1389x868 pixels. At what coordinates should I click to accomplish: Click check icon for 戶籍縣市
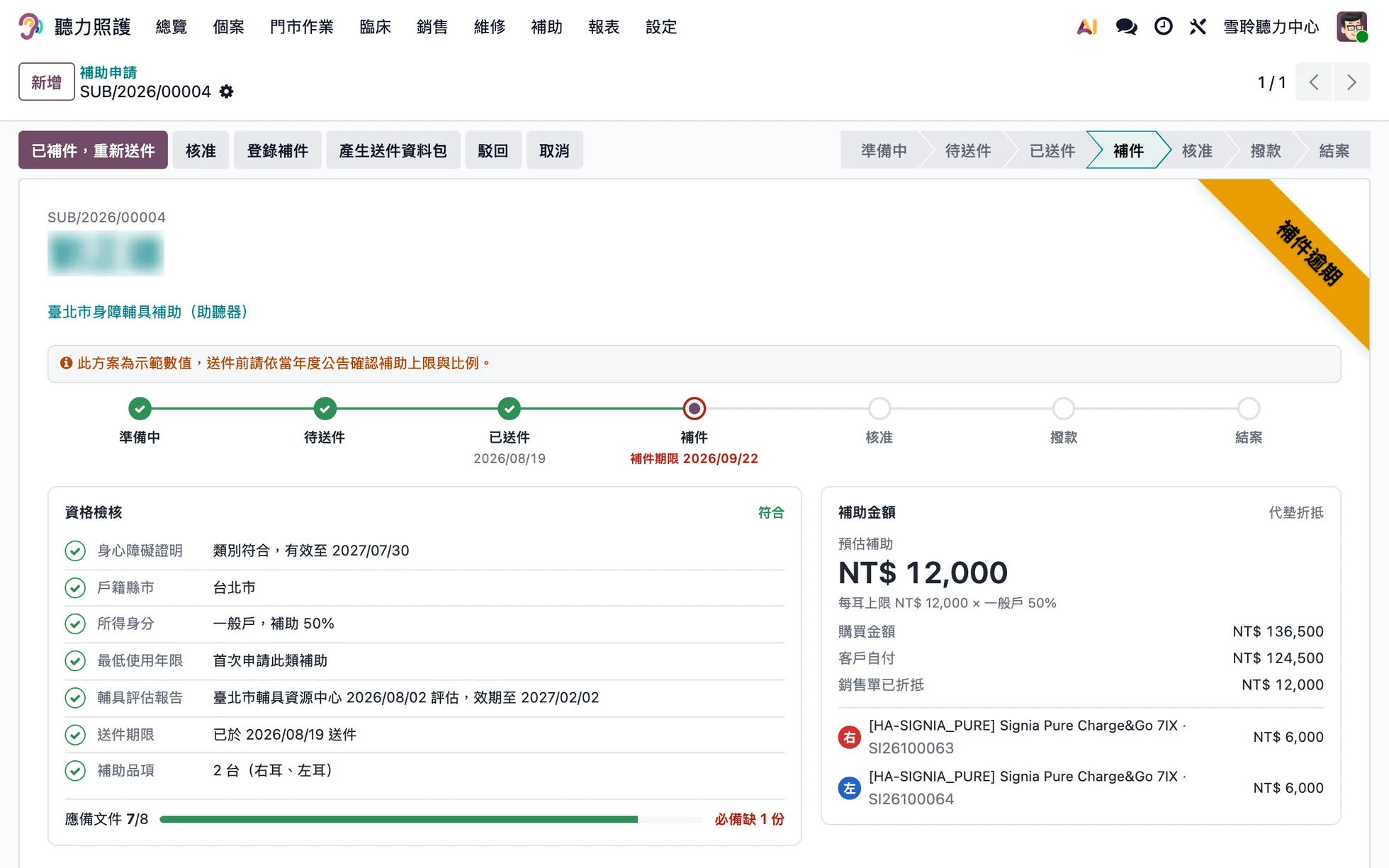pos(75,587)
